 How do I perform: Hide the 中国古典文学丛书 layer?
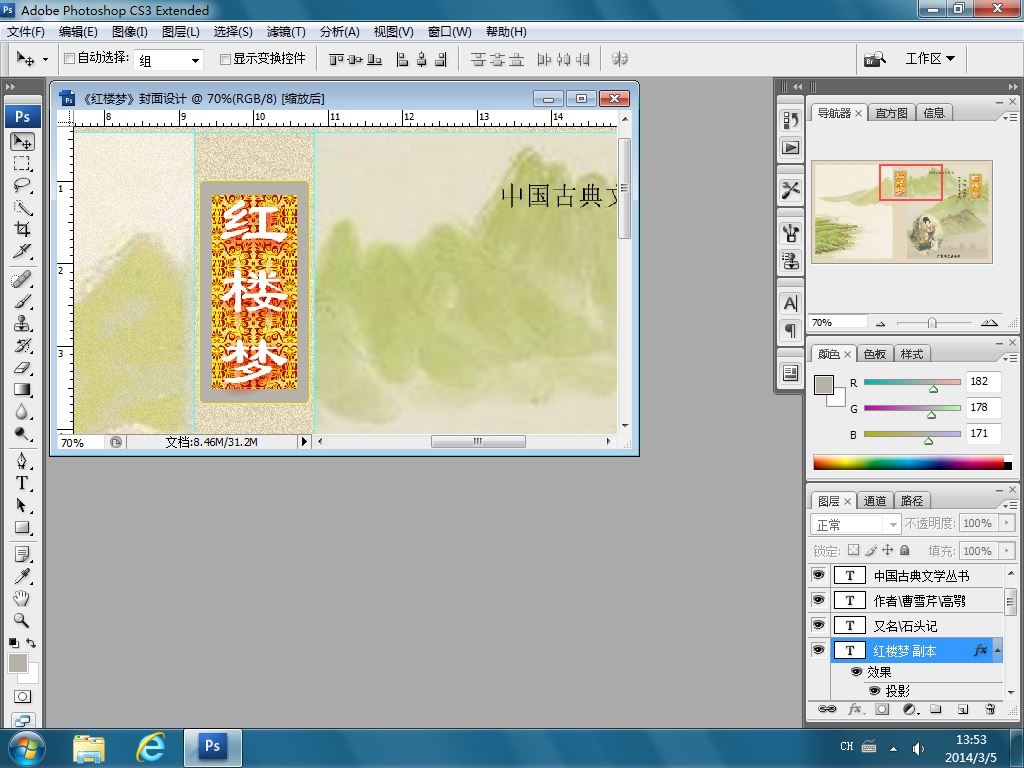coord(818,575)
